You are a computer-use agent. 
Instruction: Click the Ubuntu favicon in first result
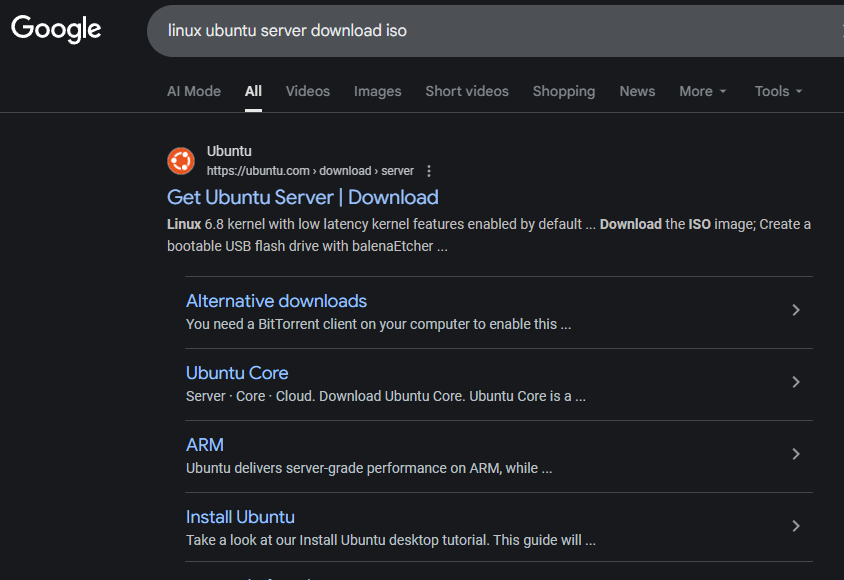[181, 160]
